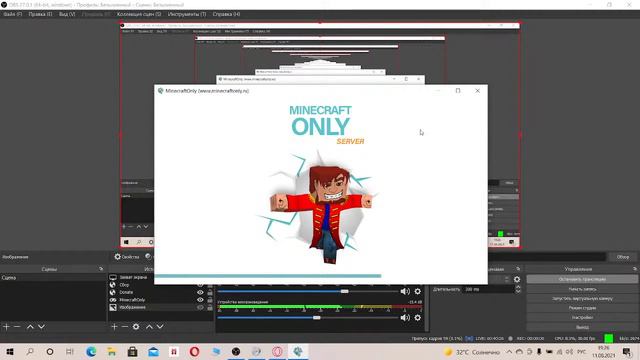
Task: Select the Захват экрана source
Action: tap(133, 277)
